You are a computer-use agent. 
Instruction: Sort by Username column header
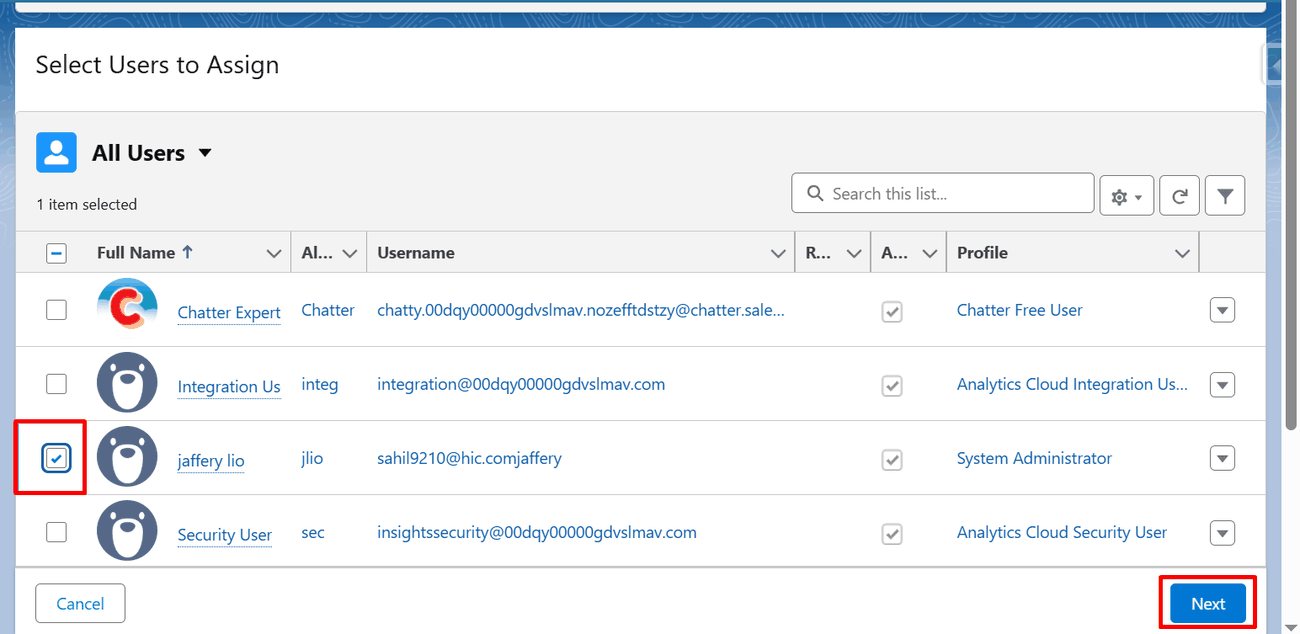point(416,253)
